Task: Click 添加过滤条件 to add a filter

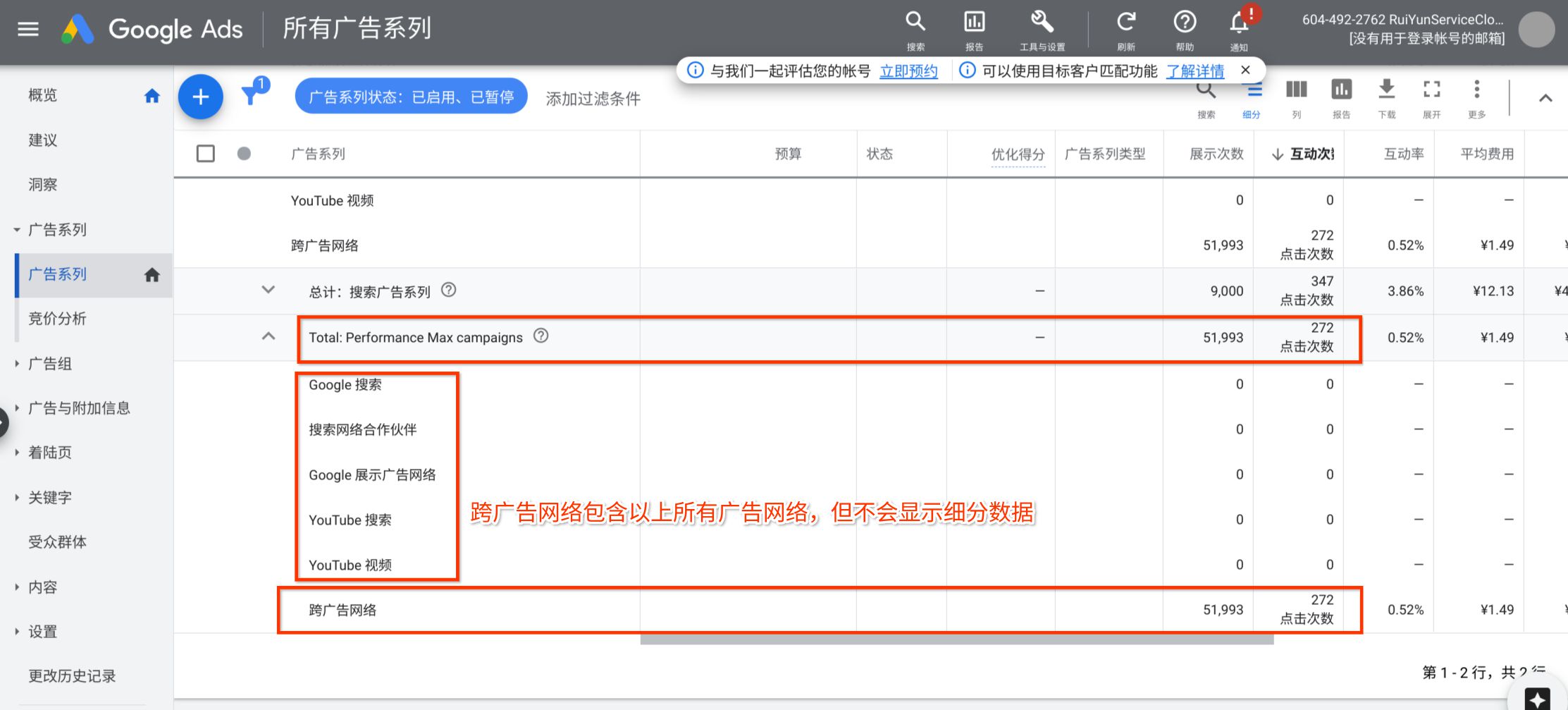Action: (593, 99)
